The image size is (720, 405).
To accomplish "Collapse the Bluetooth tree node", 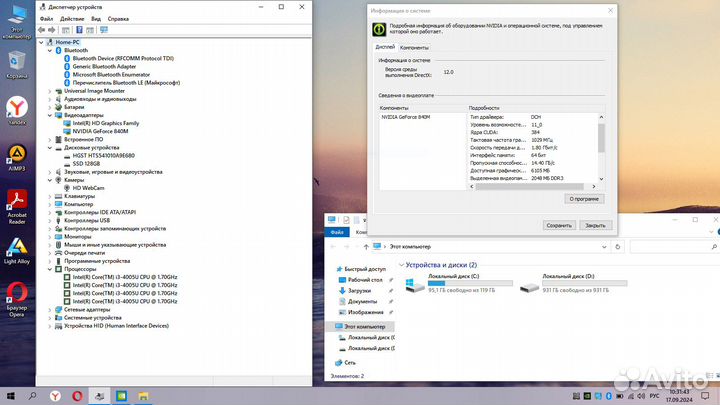I will click(x=50, y=51).
